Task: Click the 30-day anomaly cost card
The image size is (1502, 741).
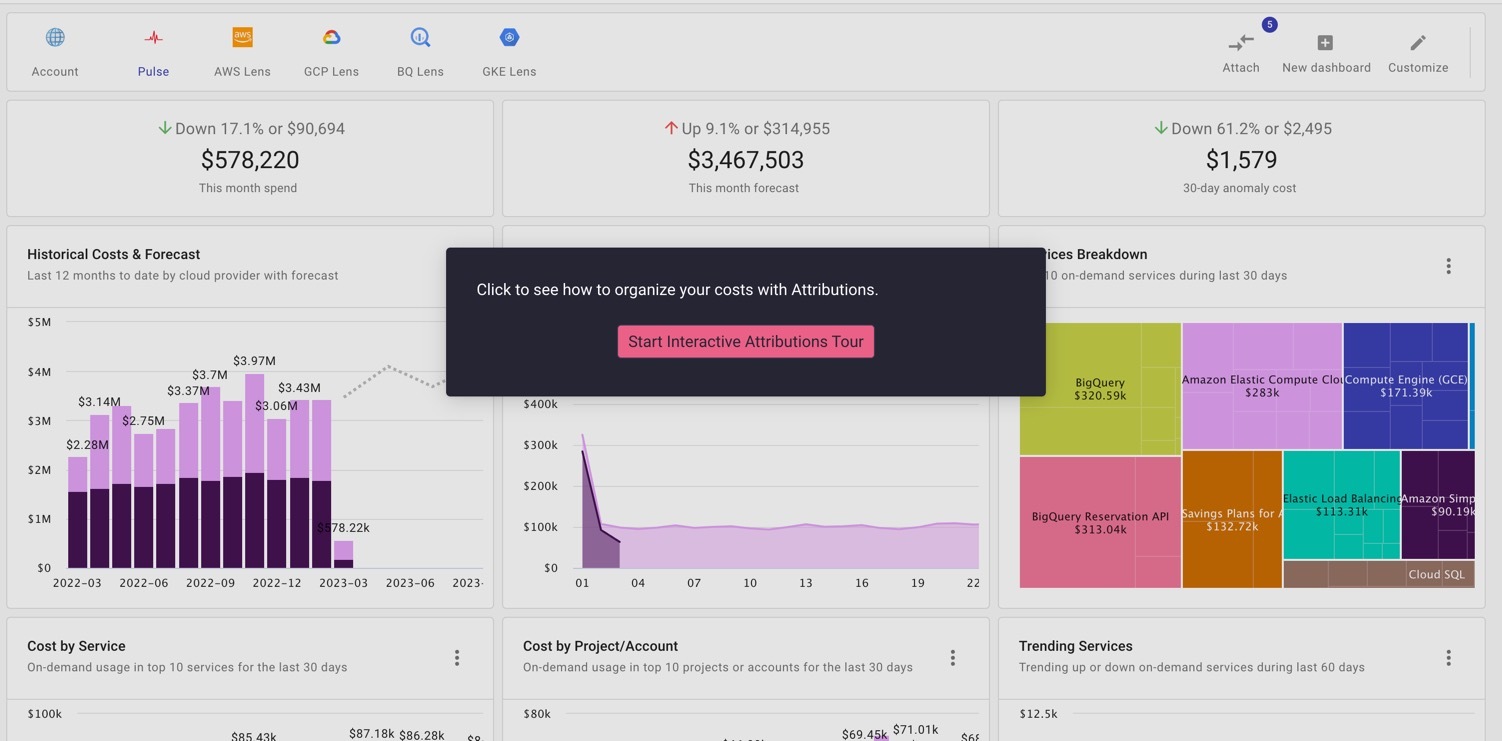Action: tap(1240, 159)
